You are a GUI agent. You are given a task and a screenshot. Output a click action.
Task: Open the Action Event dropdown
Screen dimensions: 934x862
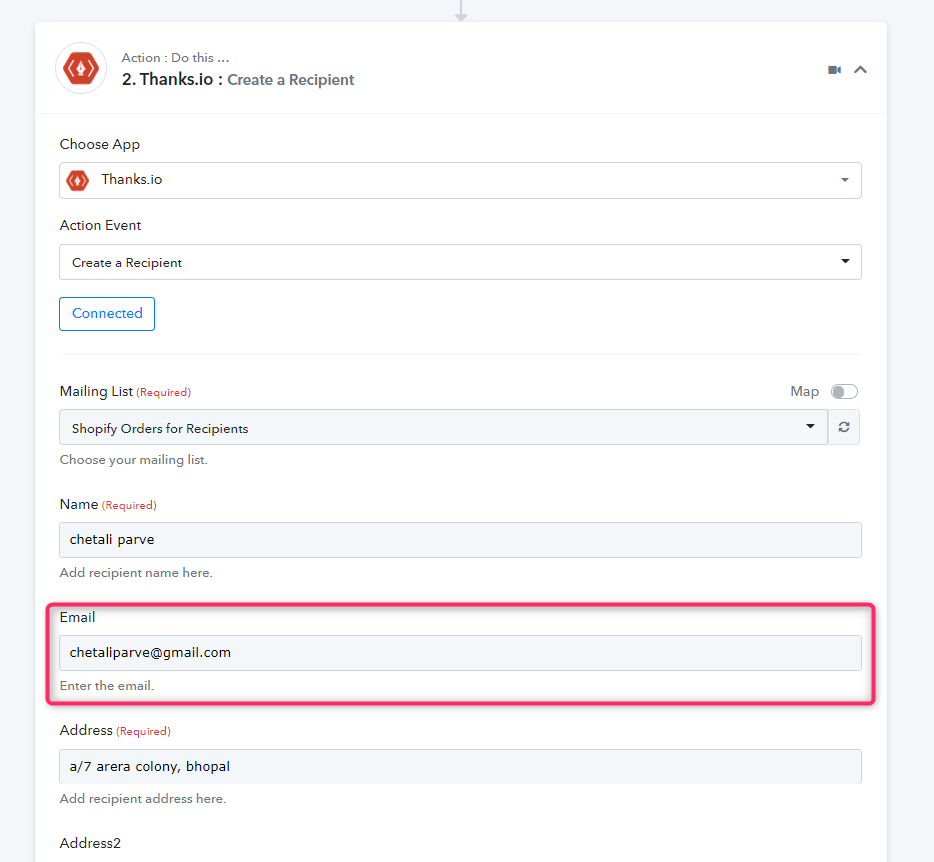point(460,262)
